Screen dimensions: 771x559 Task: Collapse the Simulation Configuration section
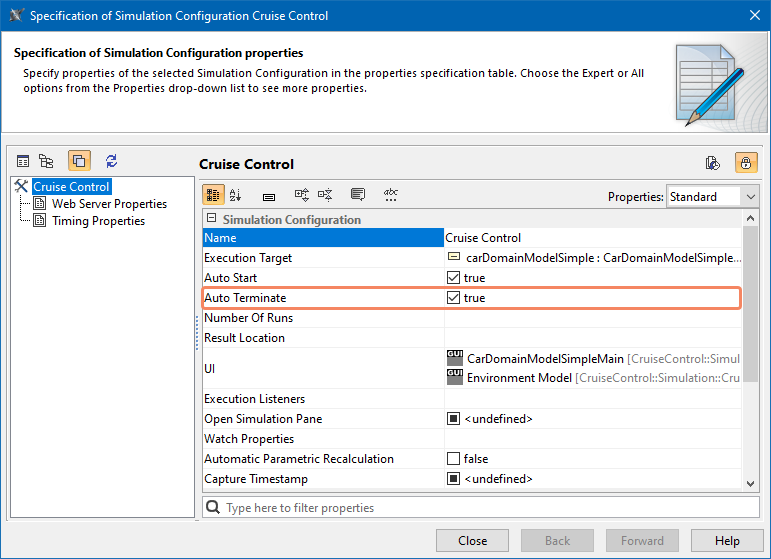[211, 219]
